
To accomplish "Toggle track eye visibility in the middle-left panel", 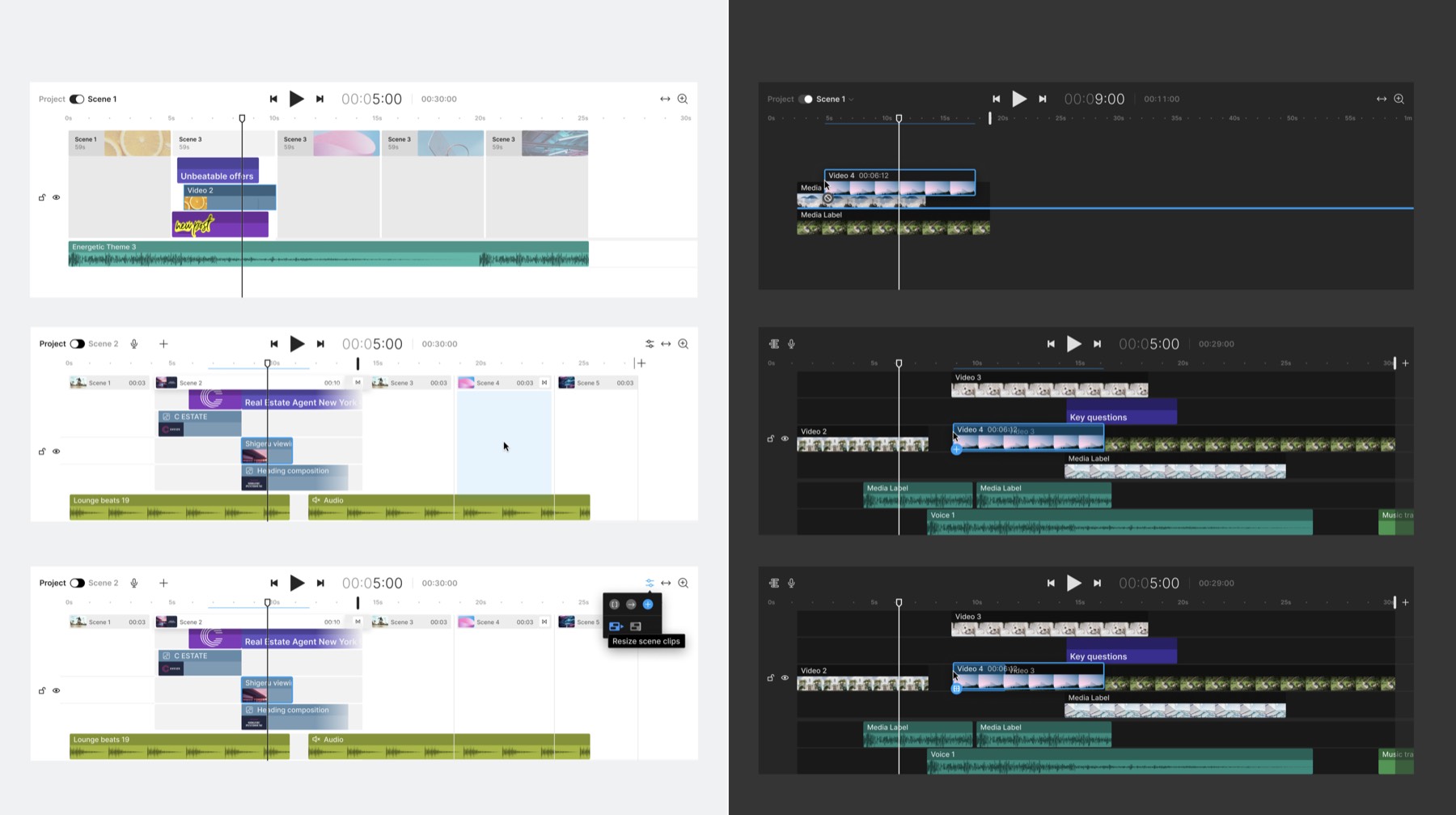I will click(57, 452).
